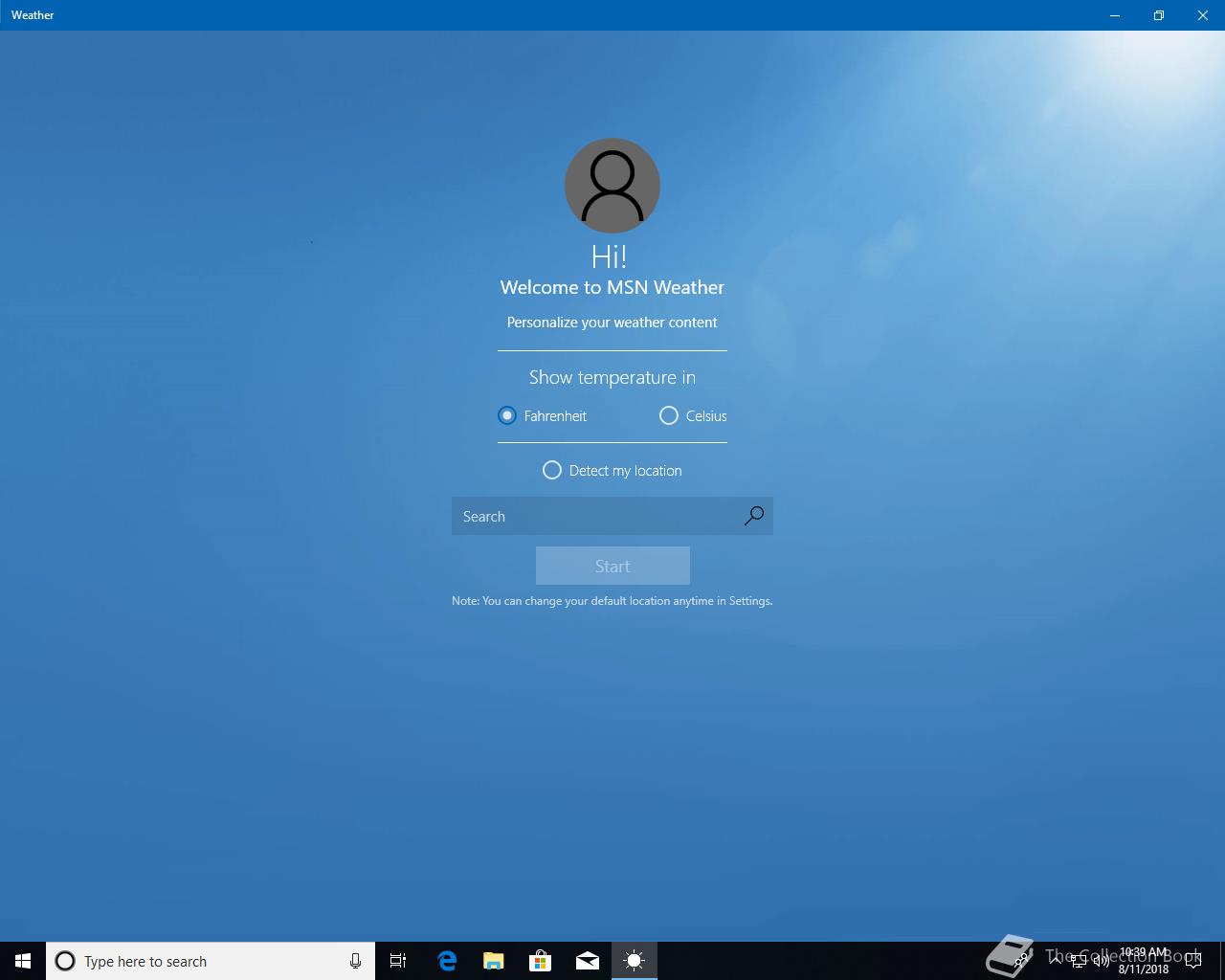Click the taskbar 'Type here to search' box
The height and width of the screenshot is (980, 1225).
click(211, 961)
